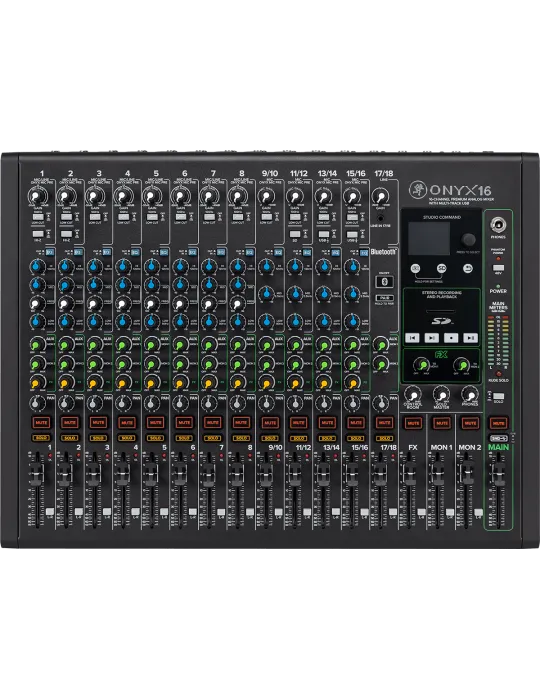Click the Line In 17/18 mini jack
Viewport: 540px width, 700px height.
[x=380, y=218]
